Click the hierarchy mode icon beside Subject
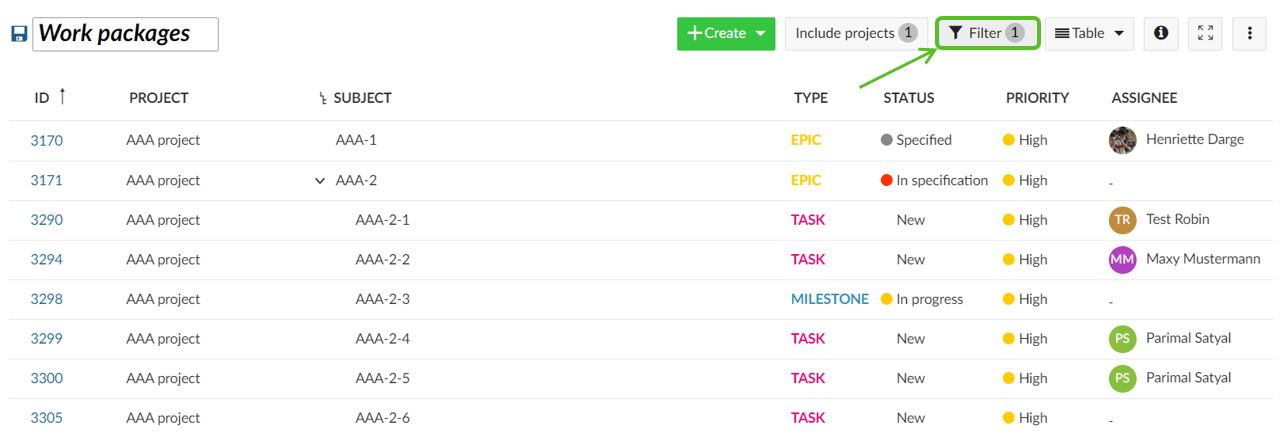Viewport: 1280px width, 446px height. (x=322, y=99)
